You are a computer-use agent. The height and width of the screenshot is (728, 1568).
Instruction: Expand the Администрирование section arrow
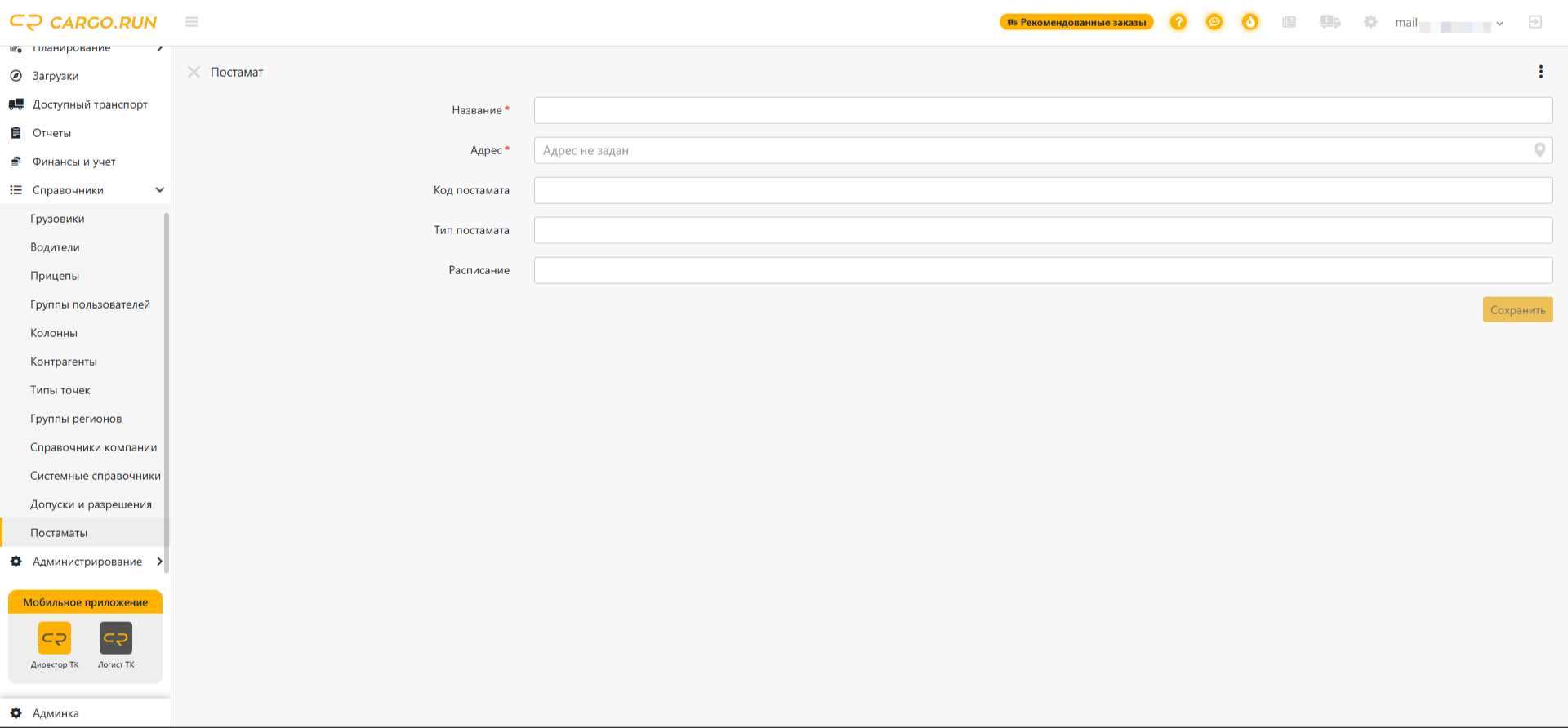coord(159,562)
